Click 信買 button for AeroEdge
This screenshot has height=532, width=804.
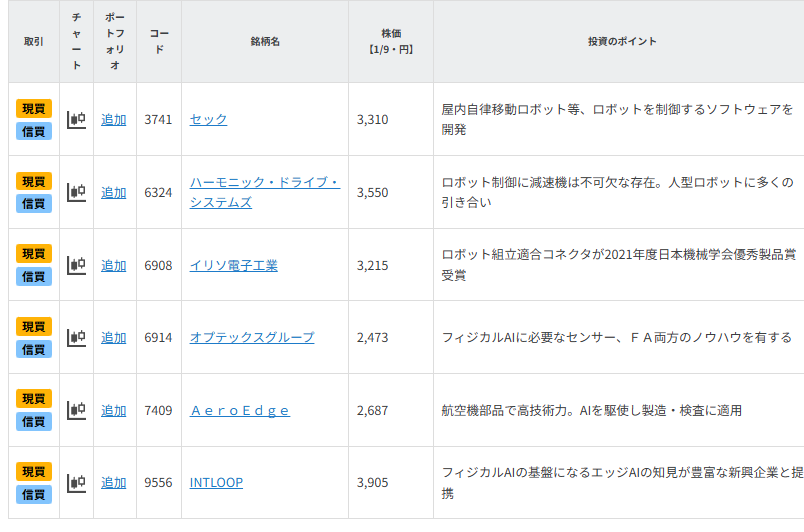click(34, 422)
